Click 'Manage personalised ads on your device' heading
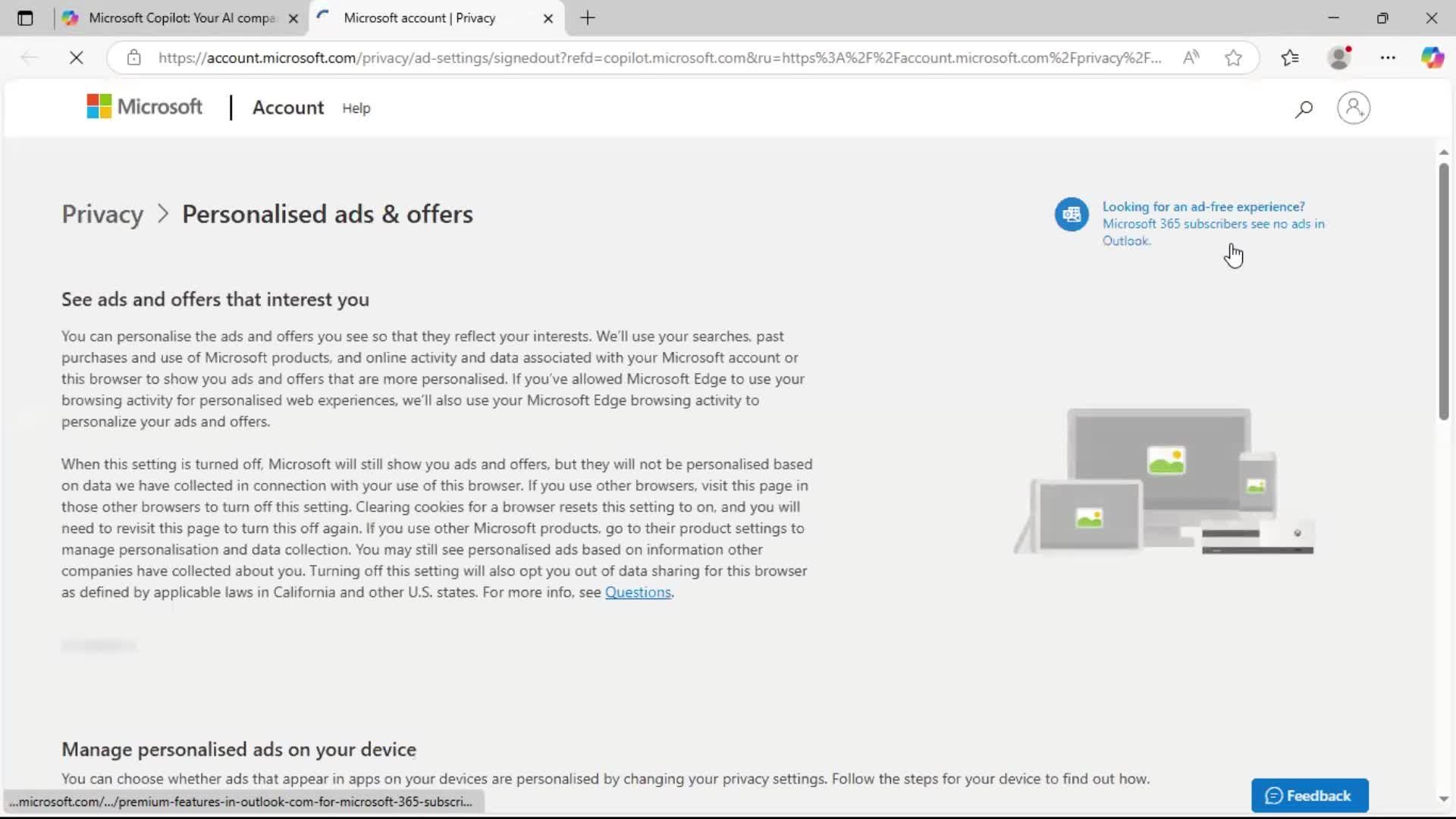The width and height of the screenshot is (1456, 819). [x=239, y=749]
